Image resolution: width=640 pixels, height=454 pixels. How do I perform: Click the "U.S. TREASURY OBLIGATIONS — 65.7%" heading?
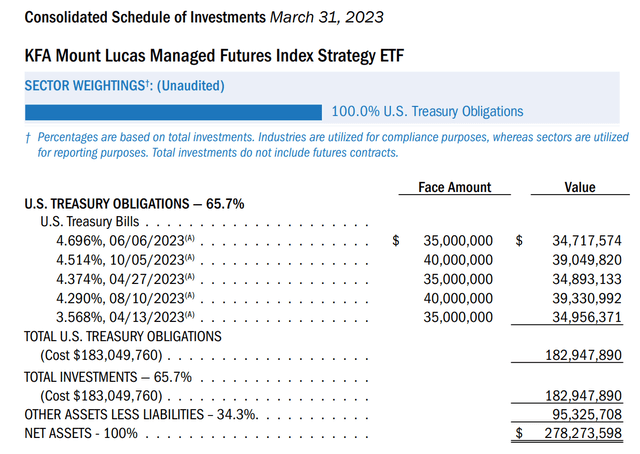(134, 203)
